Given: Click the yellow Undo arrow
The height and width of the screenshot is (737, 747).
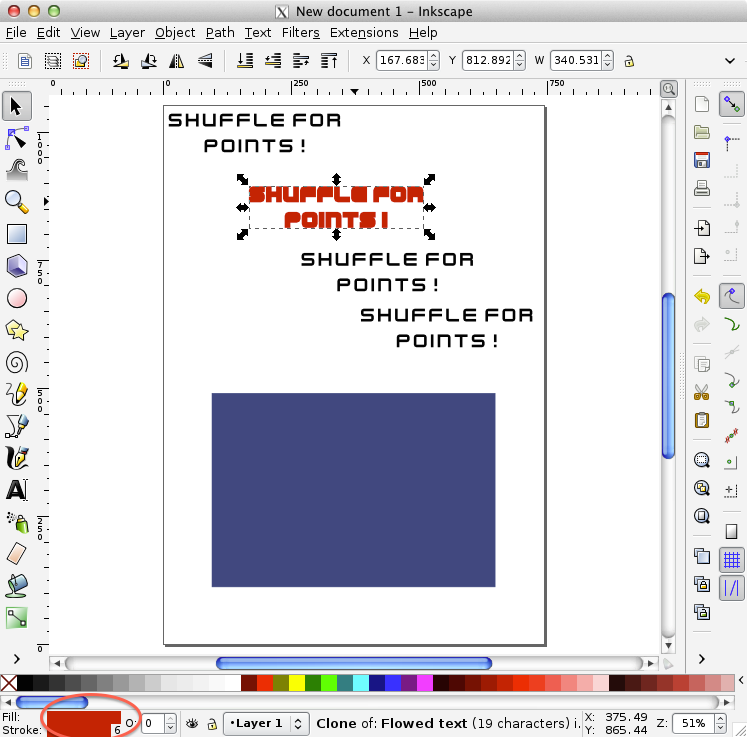Looking at the screenshot, I should [702, 297].
